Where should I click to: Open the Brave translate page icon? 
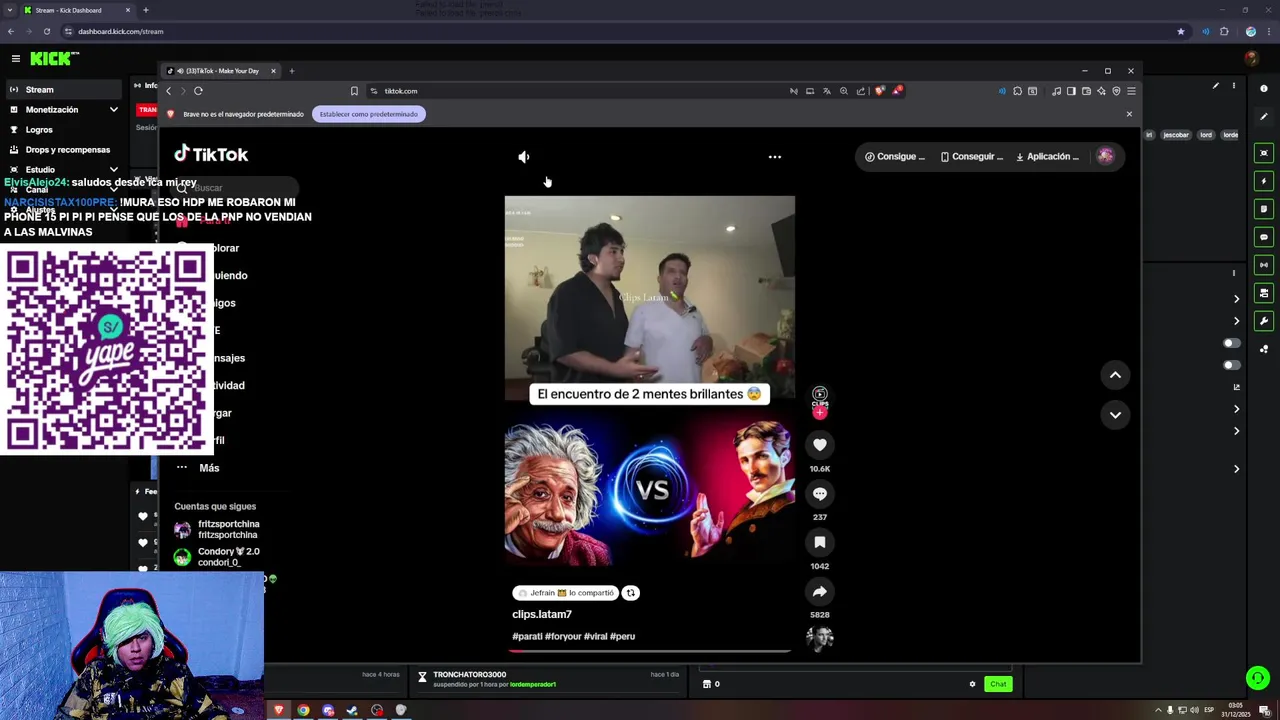coord(827,91)
